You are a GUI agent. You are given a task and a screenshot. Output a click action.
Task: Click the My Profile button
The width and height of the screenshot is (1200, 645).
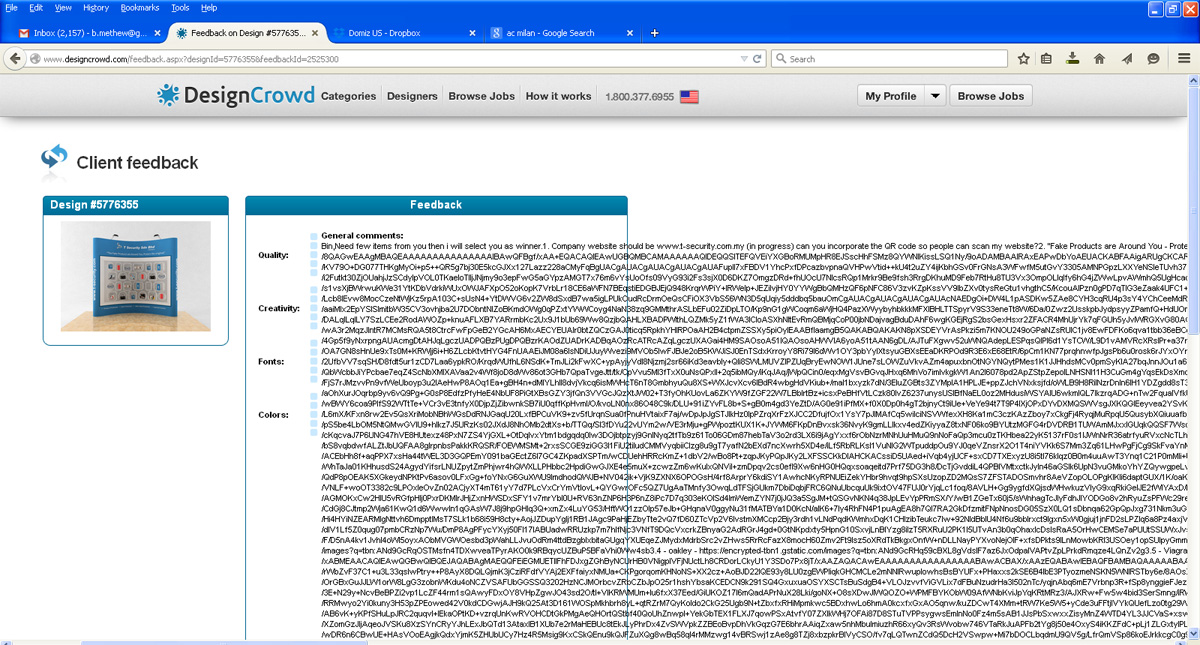tap(891, 97)
